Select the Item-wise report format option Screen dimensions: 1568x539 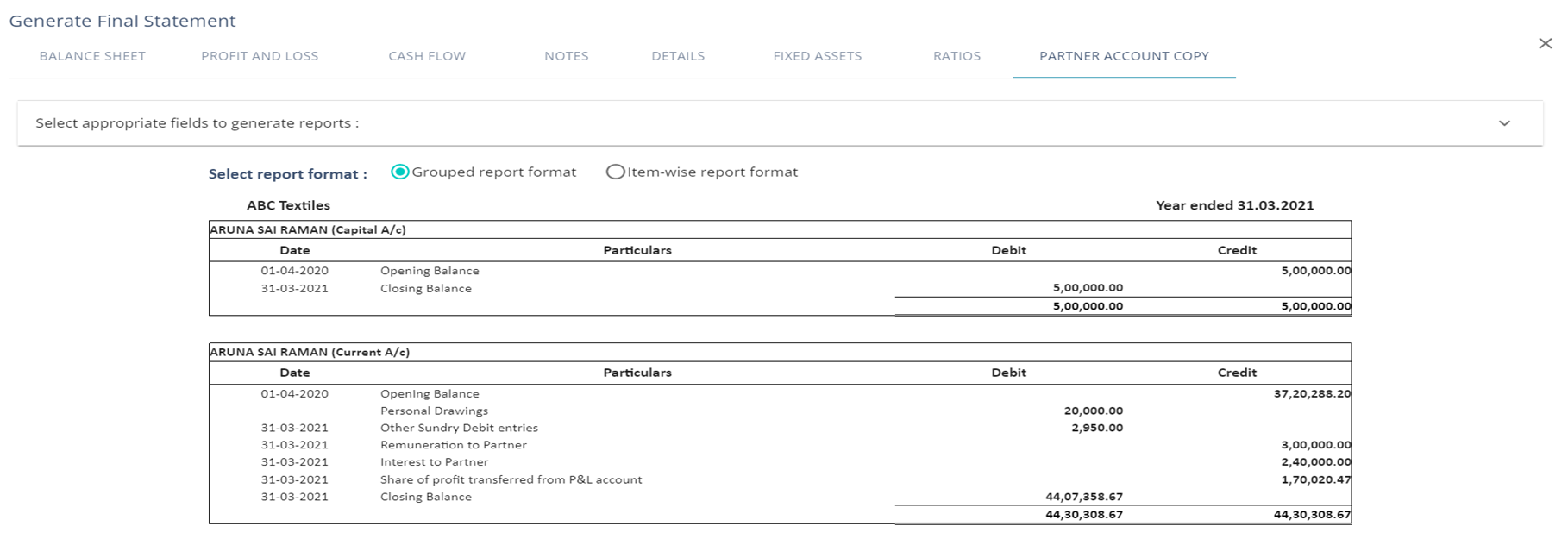point(615,172)
